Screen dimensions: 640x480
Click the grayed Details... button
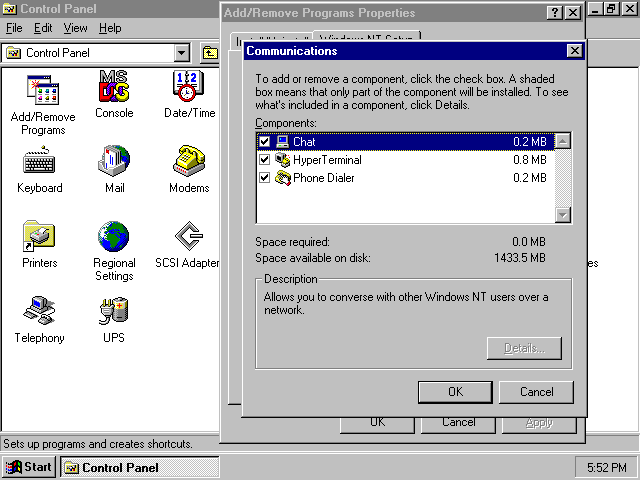point(524,348)
